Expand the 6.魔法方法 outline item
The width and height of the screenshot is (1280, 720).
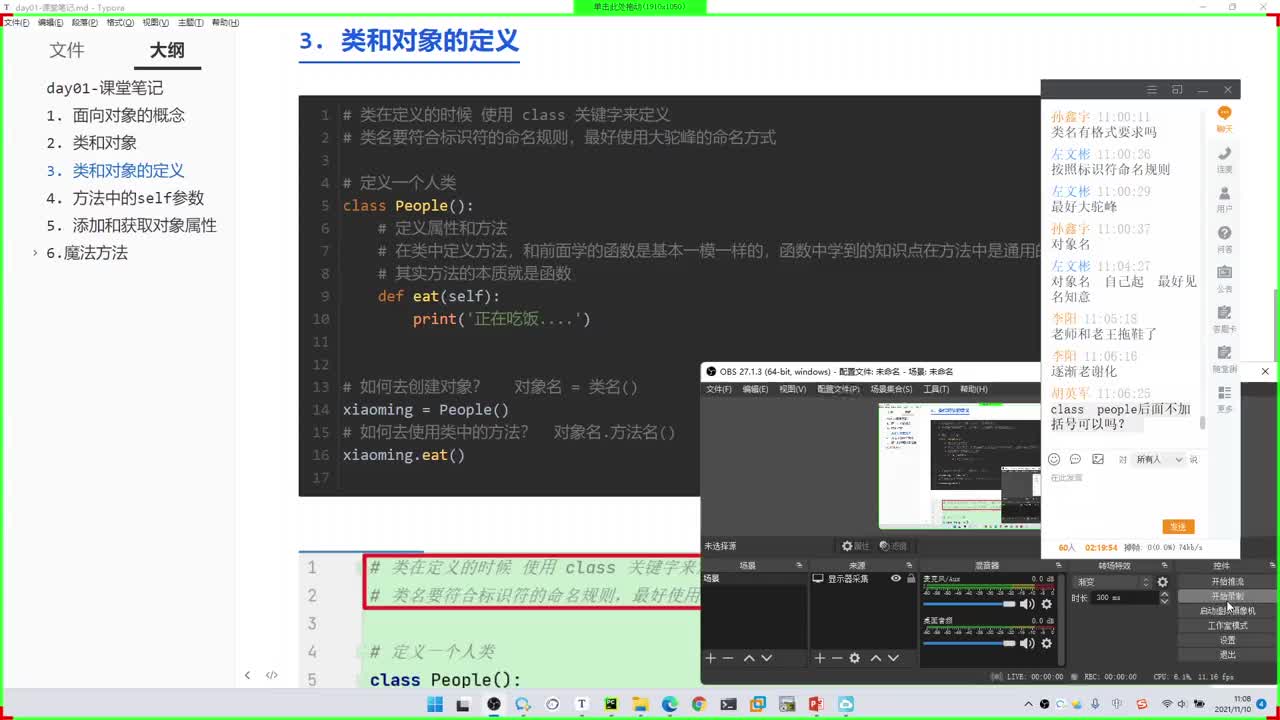pos(36,253)
